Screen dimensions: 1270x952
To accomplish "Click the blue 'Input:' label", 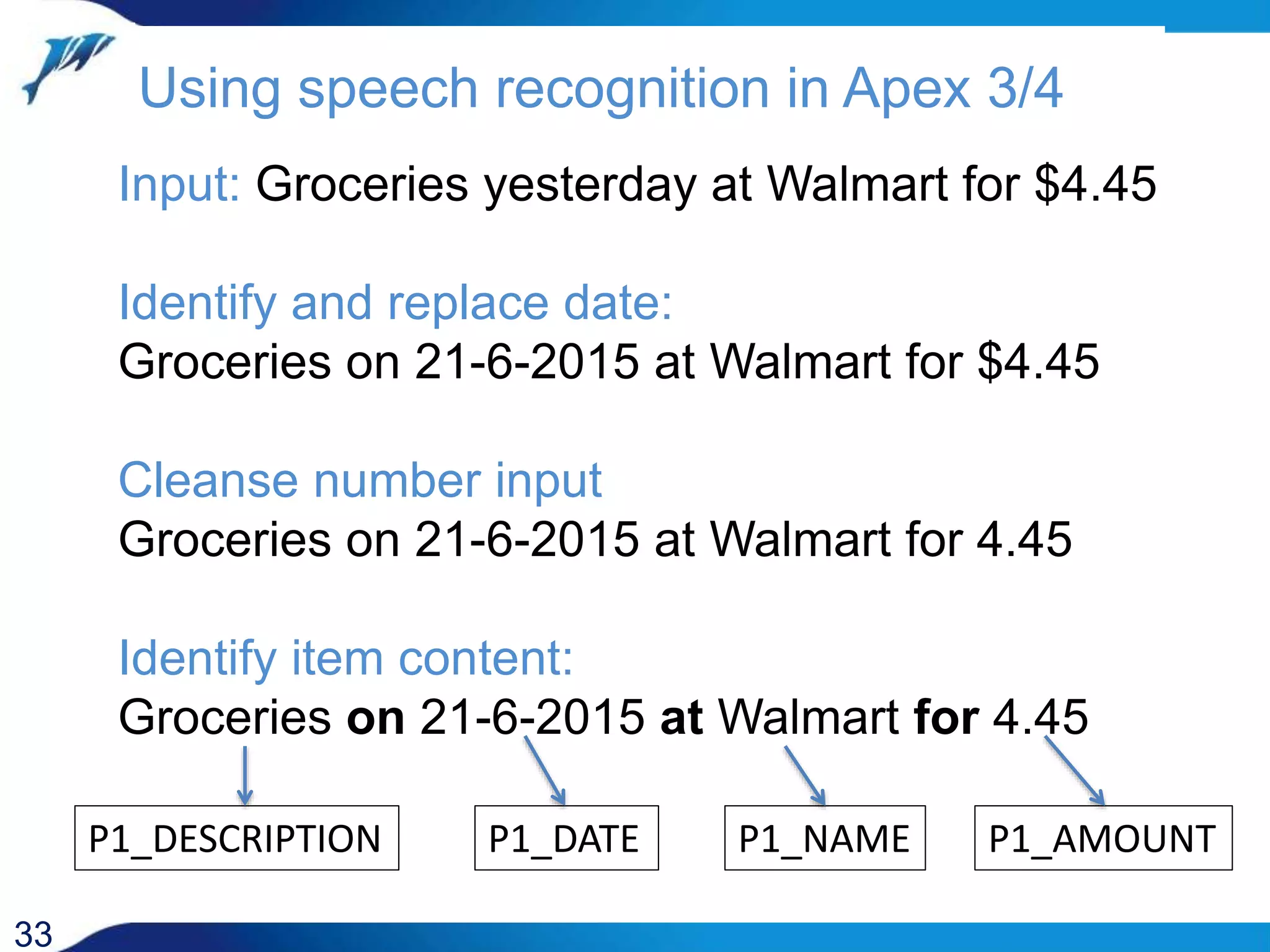I will 179,184.
